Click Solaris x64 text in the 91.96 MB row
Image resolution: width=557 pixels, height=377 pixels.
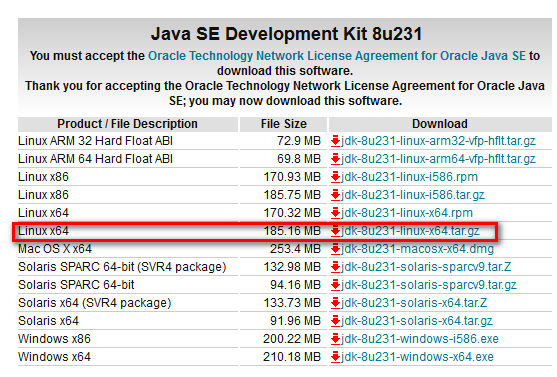point(48,321)
